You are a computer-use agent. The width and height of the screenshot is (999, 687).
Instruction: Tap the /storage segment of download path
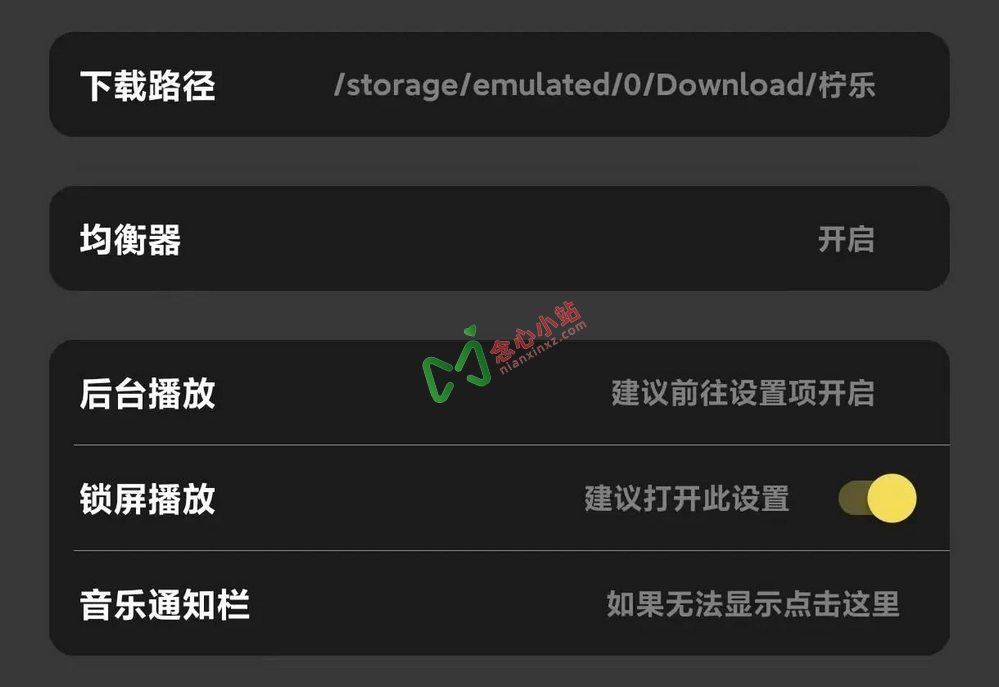395,85
